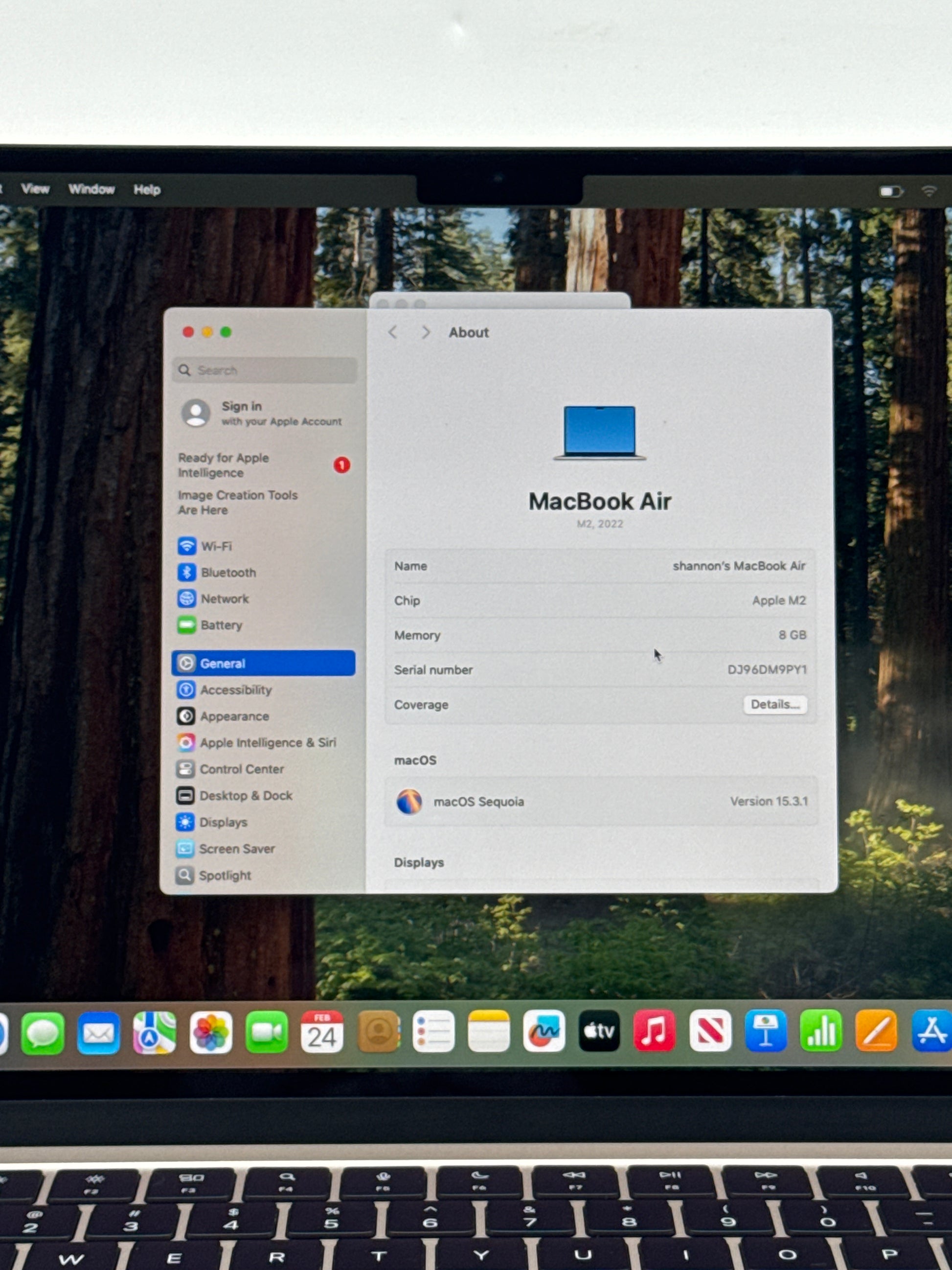Open the Window menu

point(91,189)
